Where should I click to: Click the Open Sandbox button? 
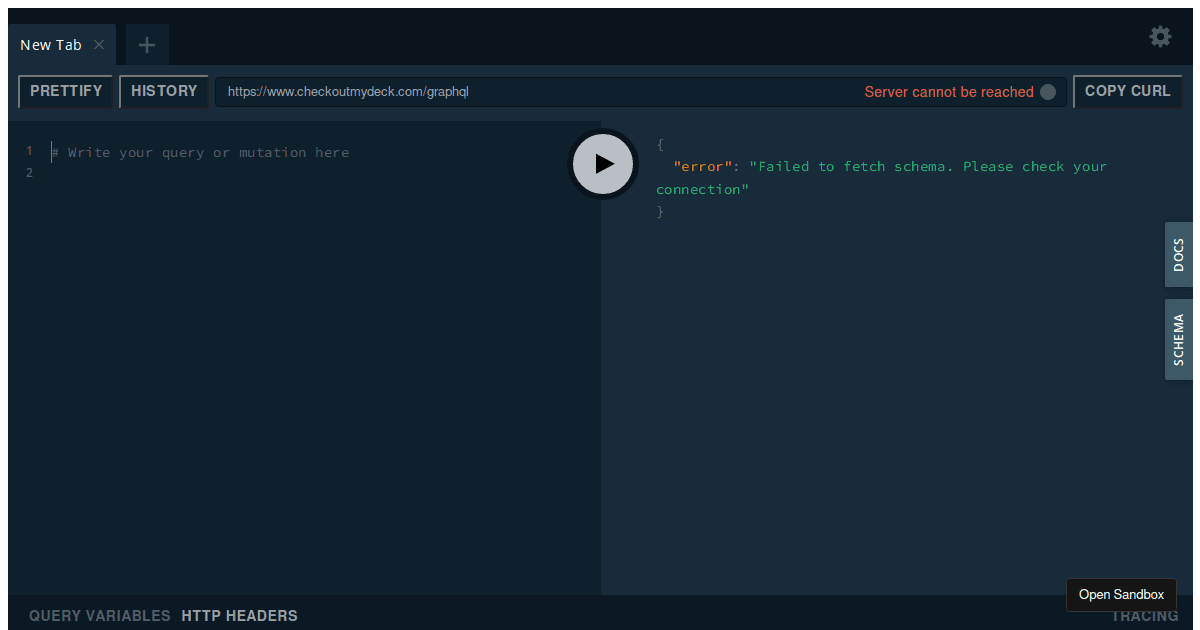pyautogui.click(x=1121, y=594)
